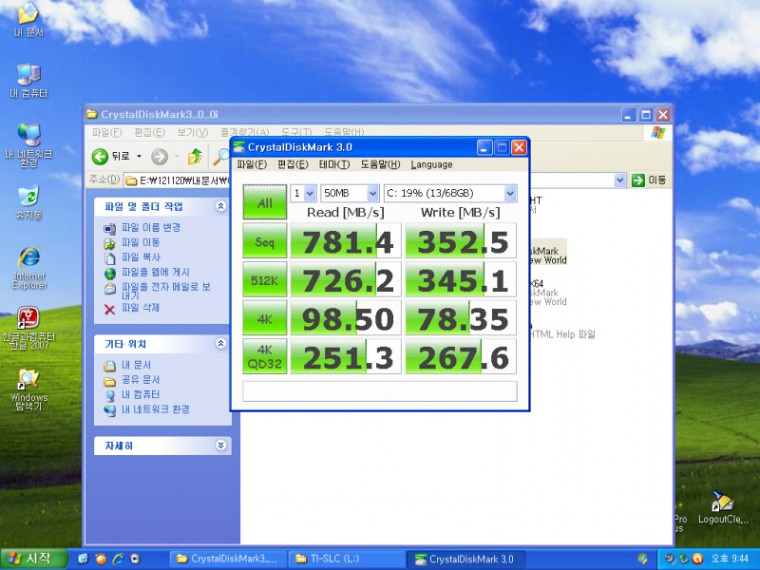Click the 시작 Start button
Viewport: 760px width, 570px height.
pyautogui.click(x=32, y=558)
